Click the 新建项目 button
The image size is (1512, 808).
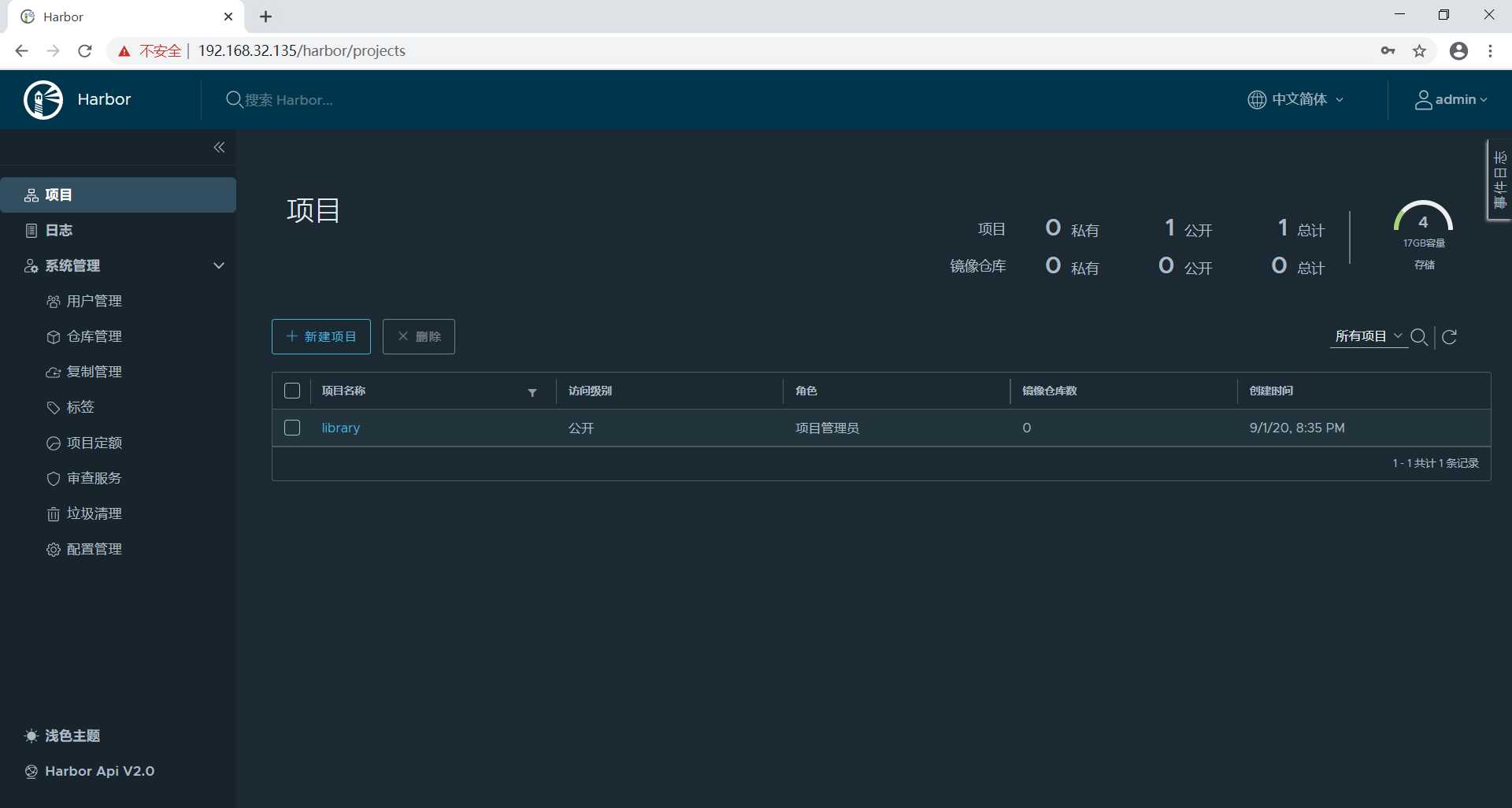pos(321,337)
